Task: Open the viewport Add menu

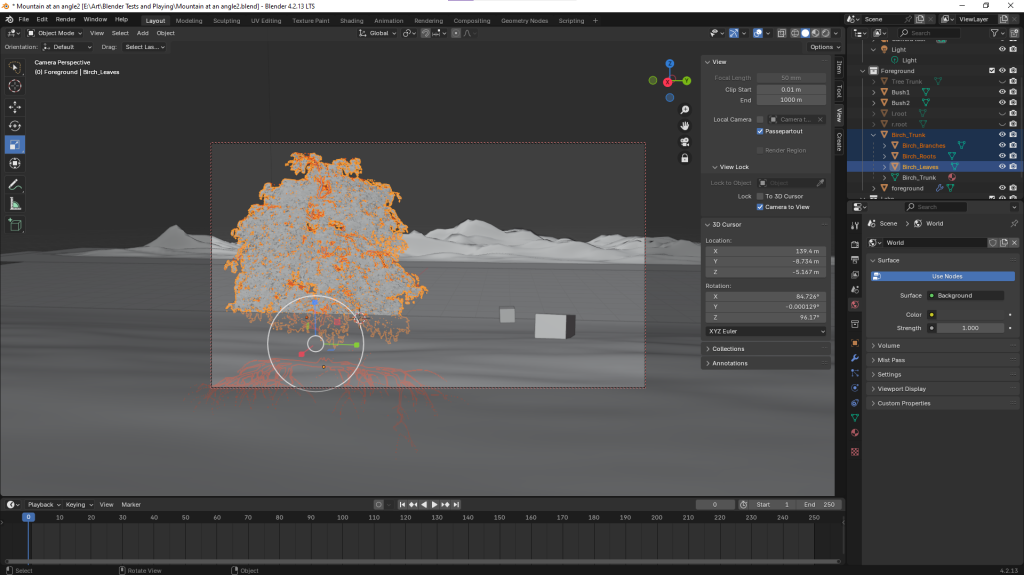Action: click(142, 33)
